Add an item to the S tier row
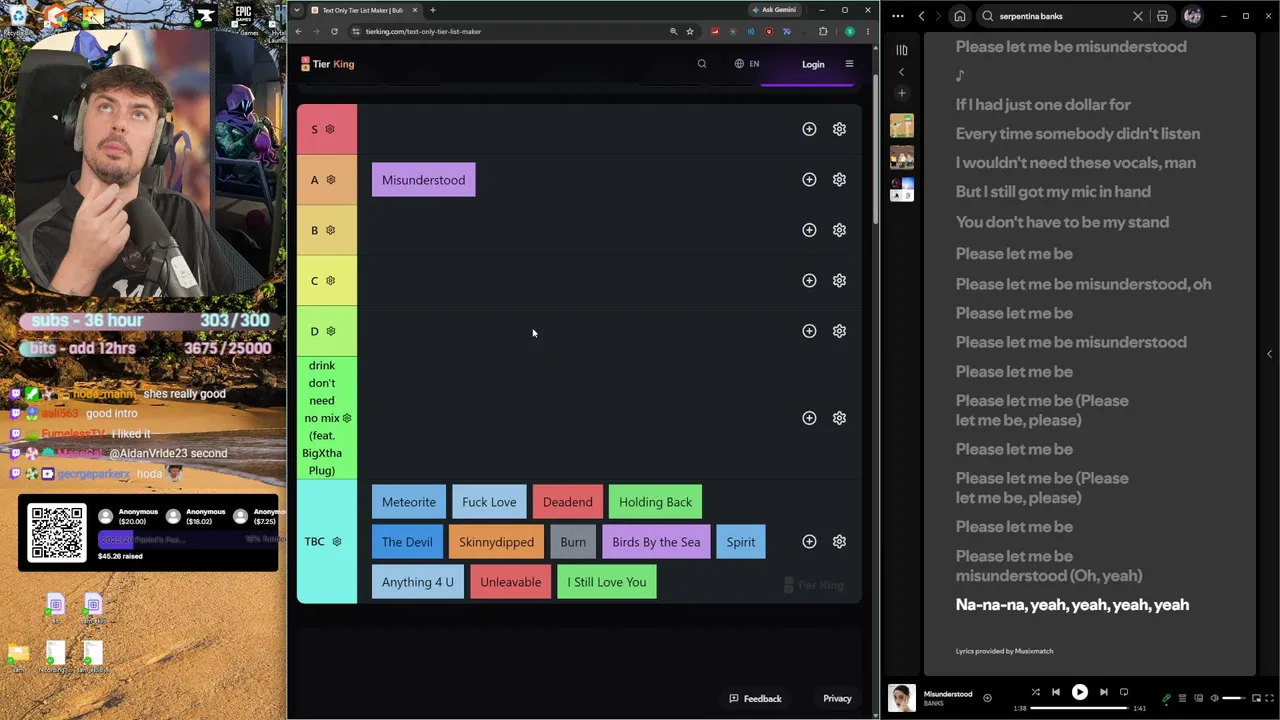Screen dimensions: 1280x720 click(809, 129)
